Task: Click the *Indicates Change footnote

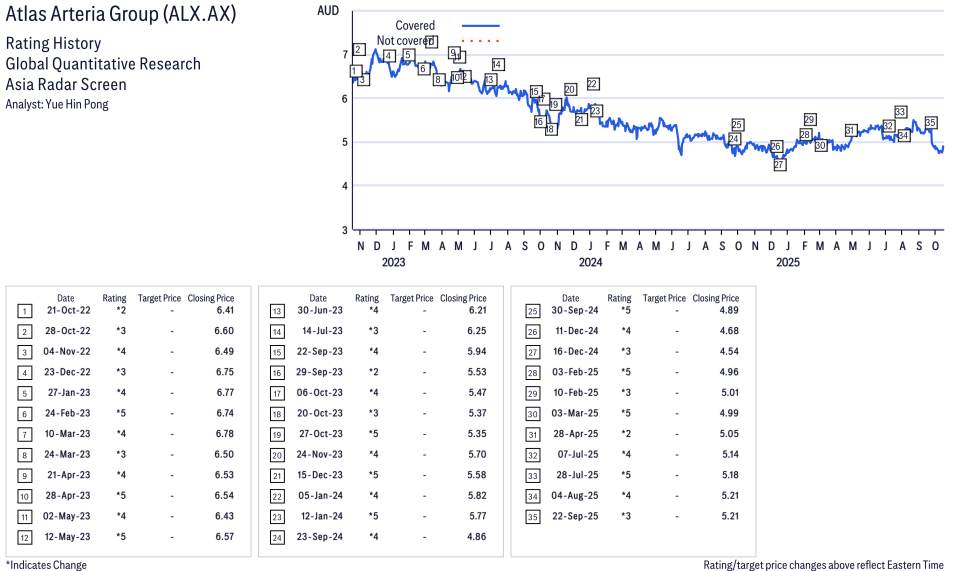Action: 46,564
